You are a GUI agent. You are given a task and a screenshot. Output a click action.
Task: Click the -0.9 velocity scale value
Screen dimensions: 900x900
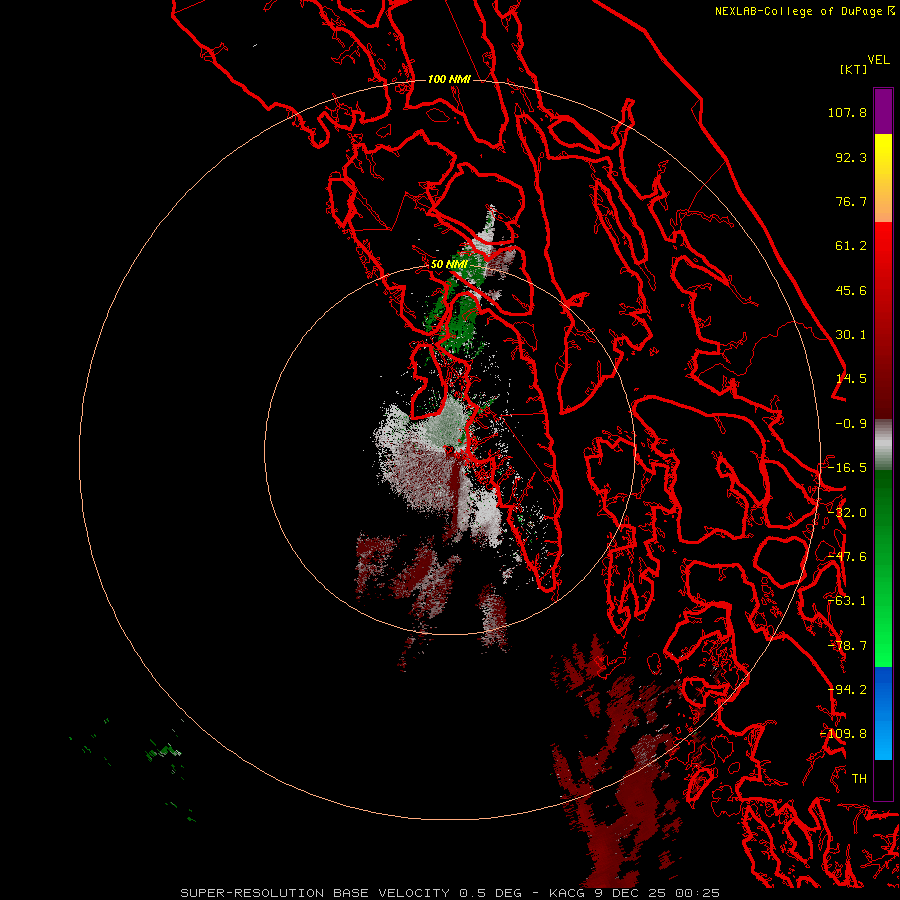[851, 424]
